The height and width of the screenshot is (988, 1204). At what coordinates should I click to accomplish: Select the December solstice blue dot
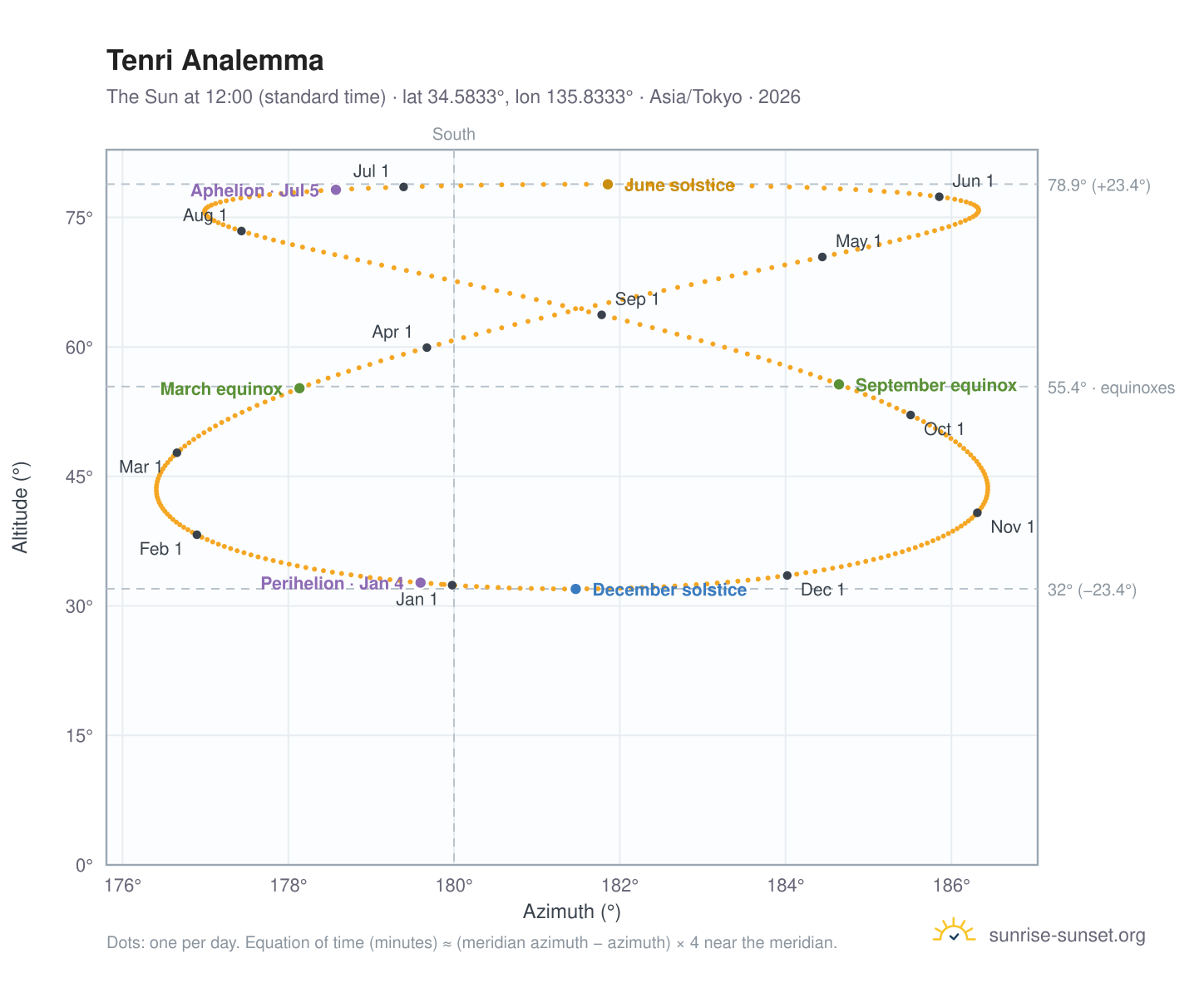(575, 589)
